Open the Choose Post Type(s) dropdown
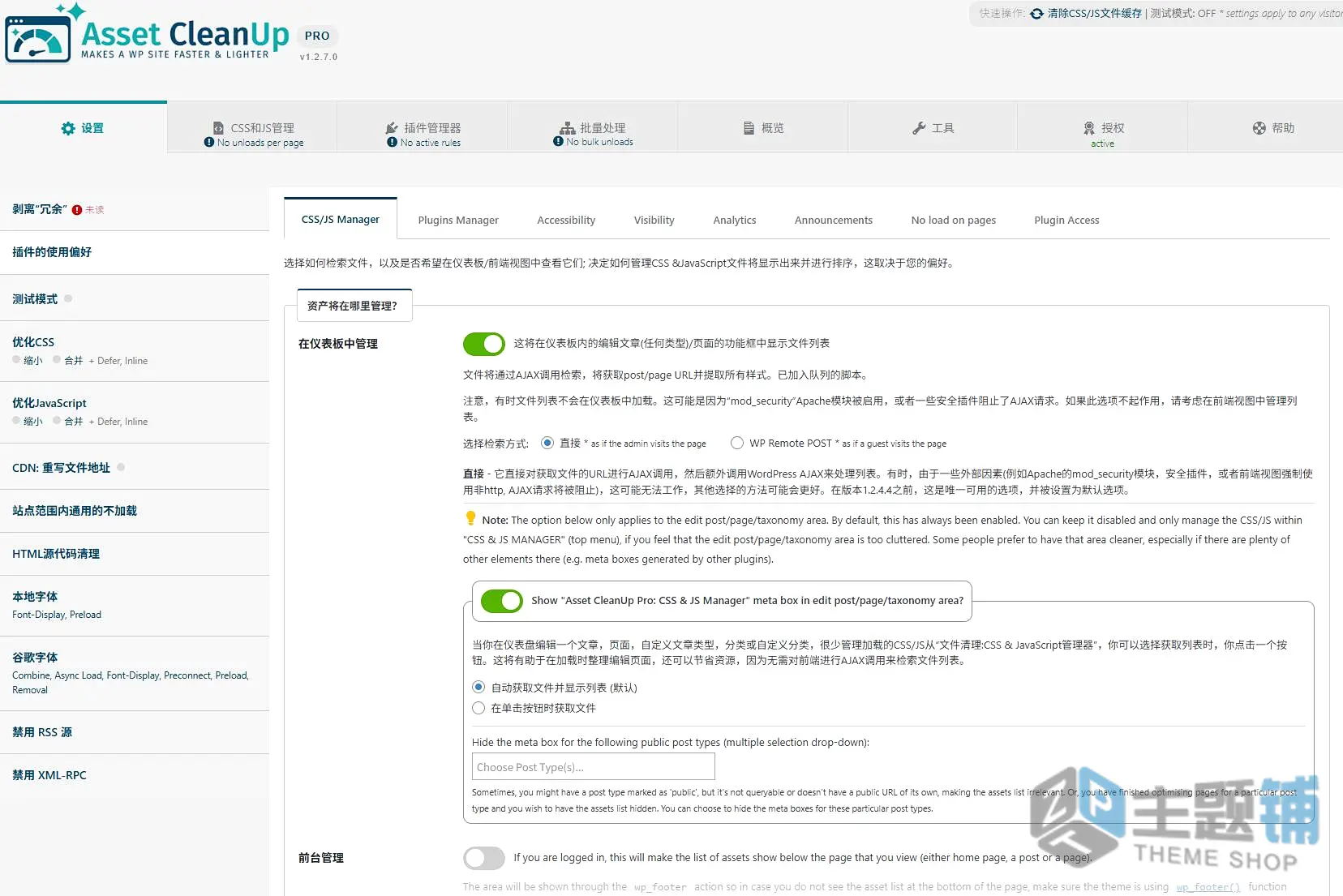1343x896 pixels. coord(594,767)
